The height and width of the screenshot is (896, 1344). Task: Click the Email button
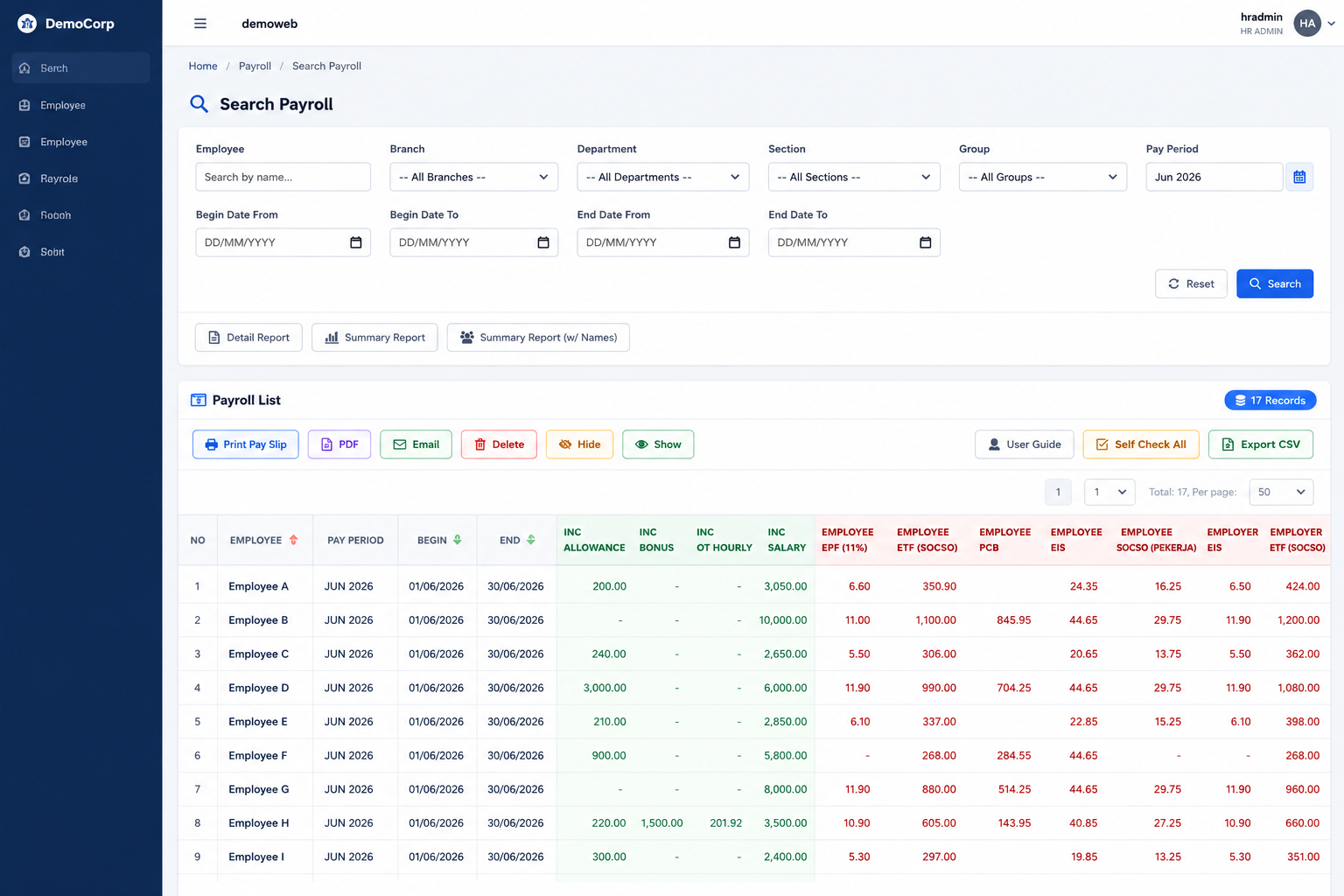[x=416, y=444]
